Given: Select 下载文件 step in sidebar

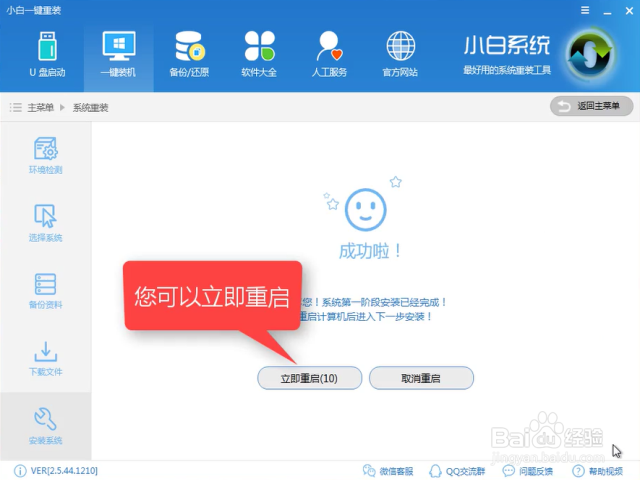Looking at the screenshot, I should tap(45, 358).
